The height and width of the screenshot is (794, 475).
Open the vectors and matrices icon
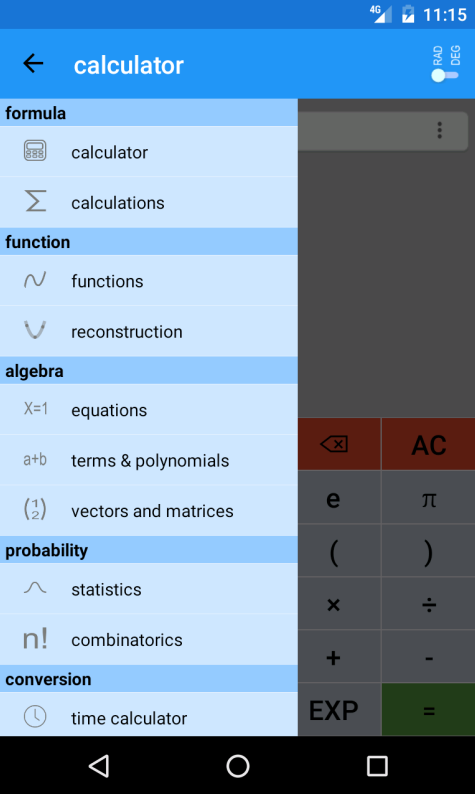[35, 509]
